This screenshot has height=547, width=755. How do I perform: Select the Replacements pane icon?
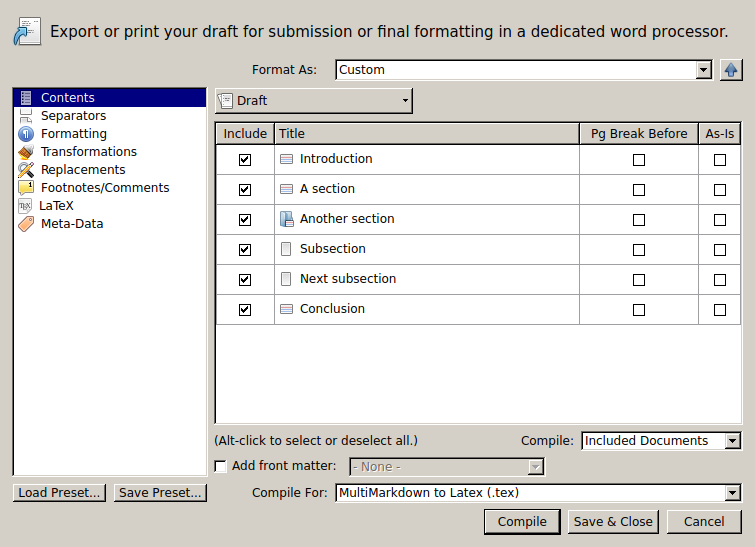[x=26, y=169]
